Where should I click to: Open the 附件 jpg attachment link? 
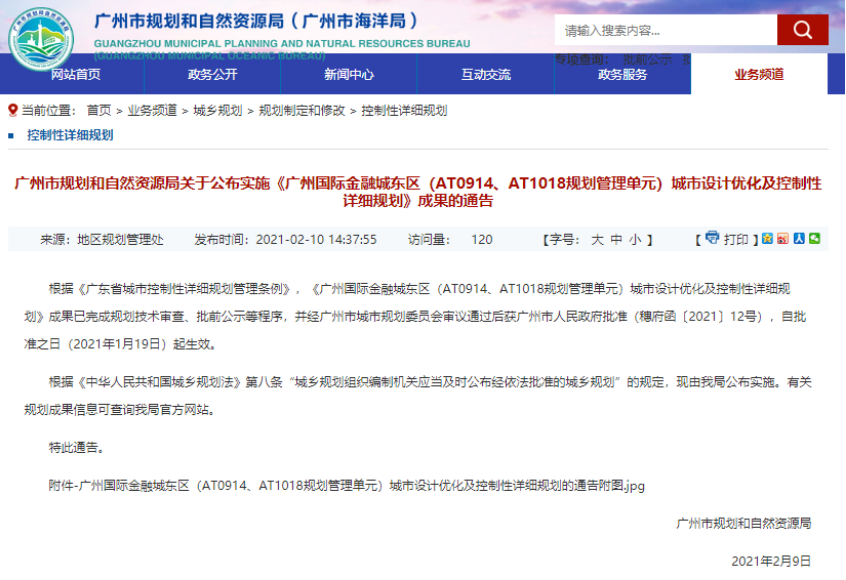pyautogui.click(x=346, y=486)
